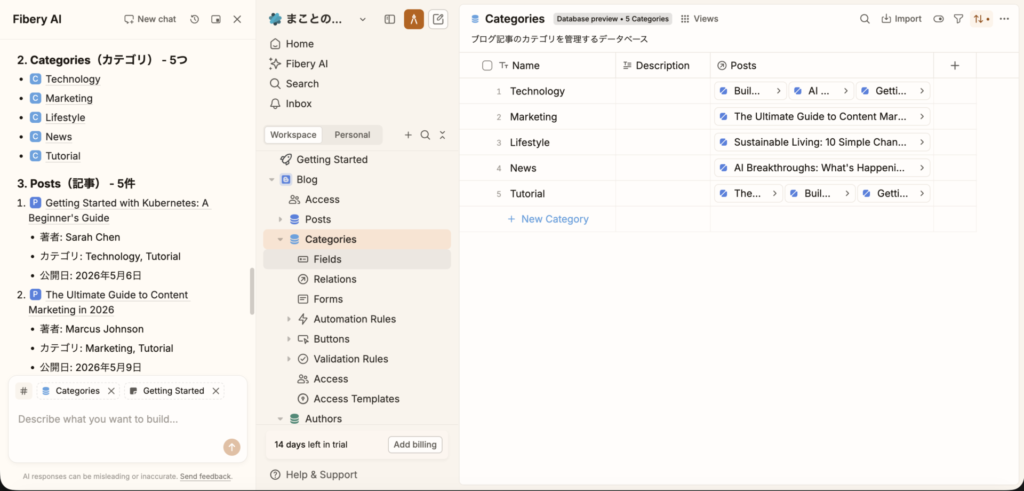Toggle field visibility icon in header

tap(939, 19)
